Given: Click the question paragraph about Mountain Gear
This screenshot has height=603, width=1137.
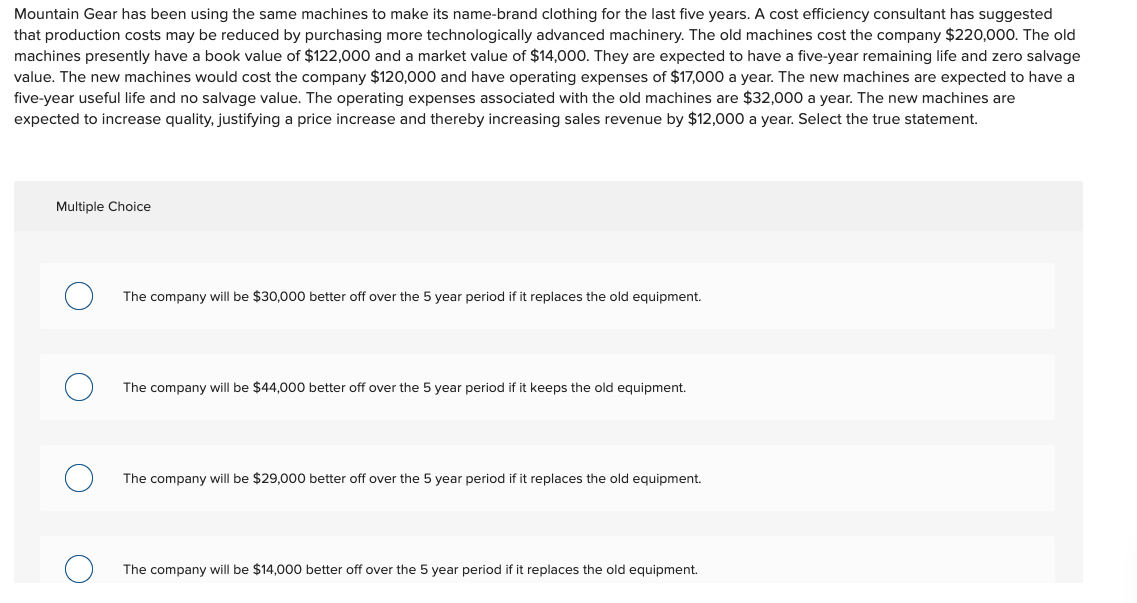Looking at the screenshot, I should coord(547,66).
